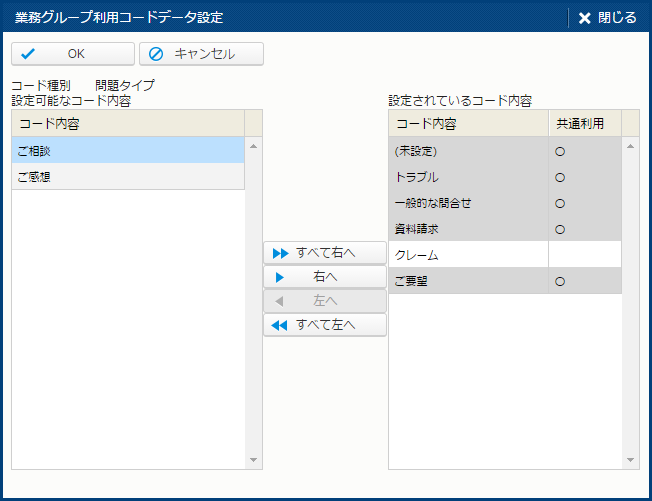652x501 pixels.
Task: Click the double-left arrow icon on すべて左へ
Action: pos(279,325)
